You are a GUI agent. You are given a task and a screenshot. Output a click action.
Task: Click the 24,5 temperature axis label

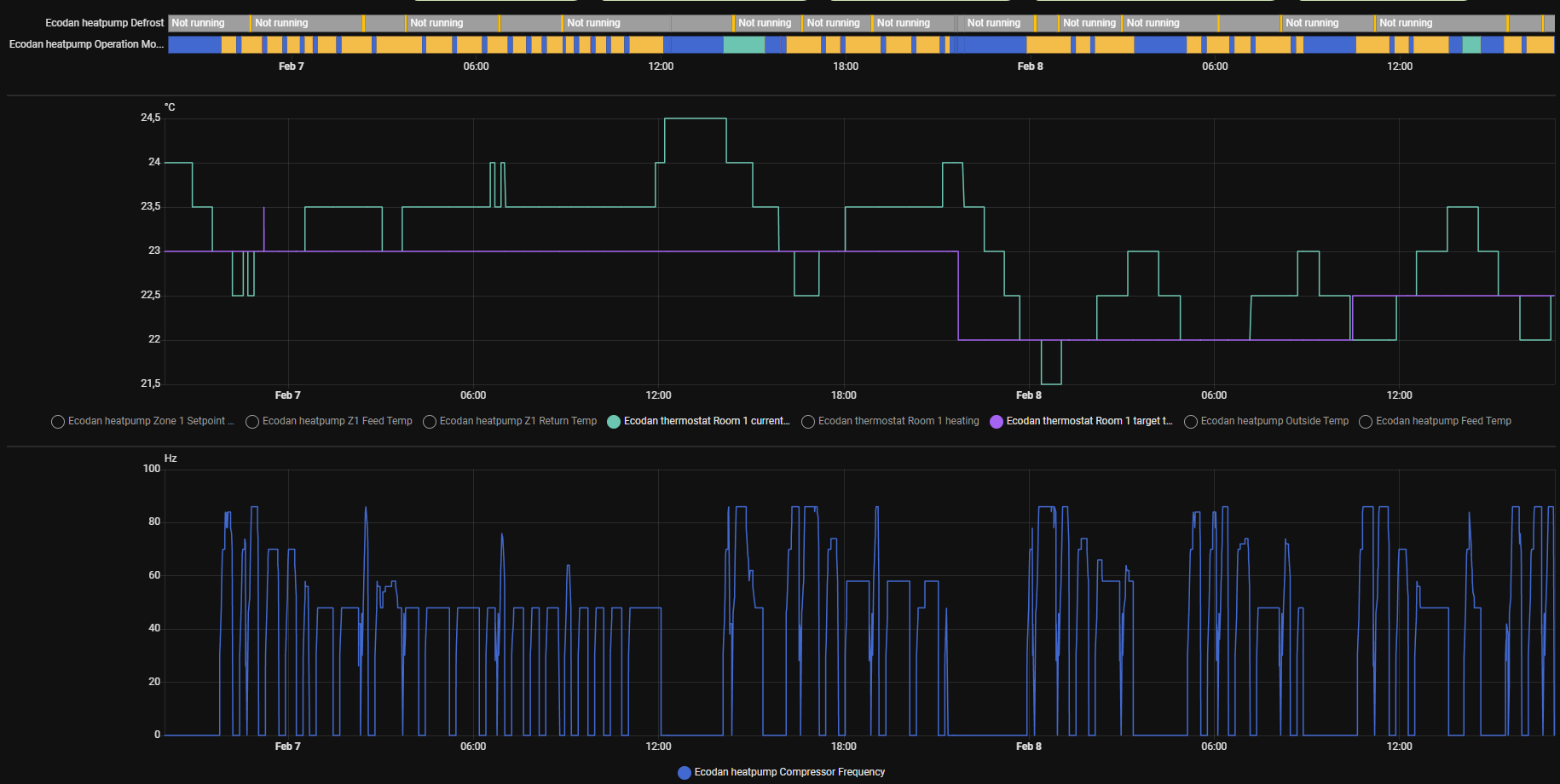click(x=150, y=118)
